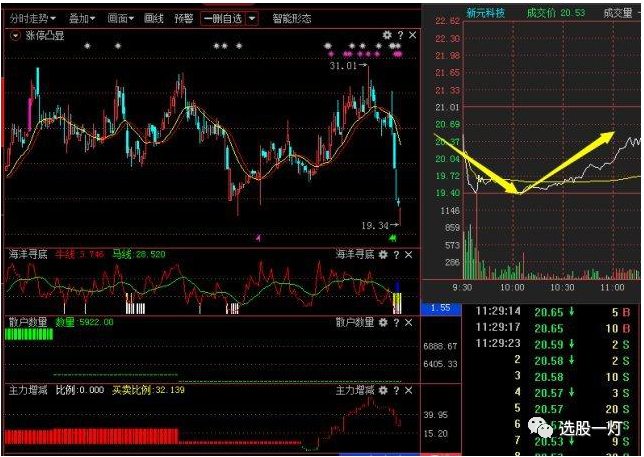Select the 画线 drawing tool menu
This screenshot has height=457, width=644.
point(154,18)
